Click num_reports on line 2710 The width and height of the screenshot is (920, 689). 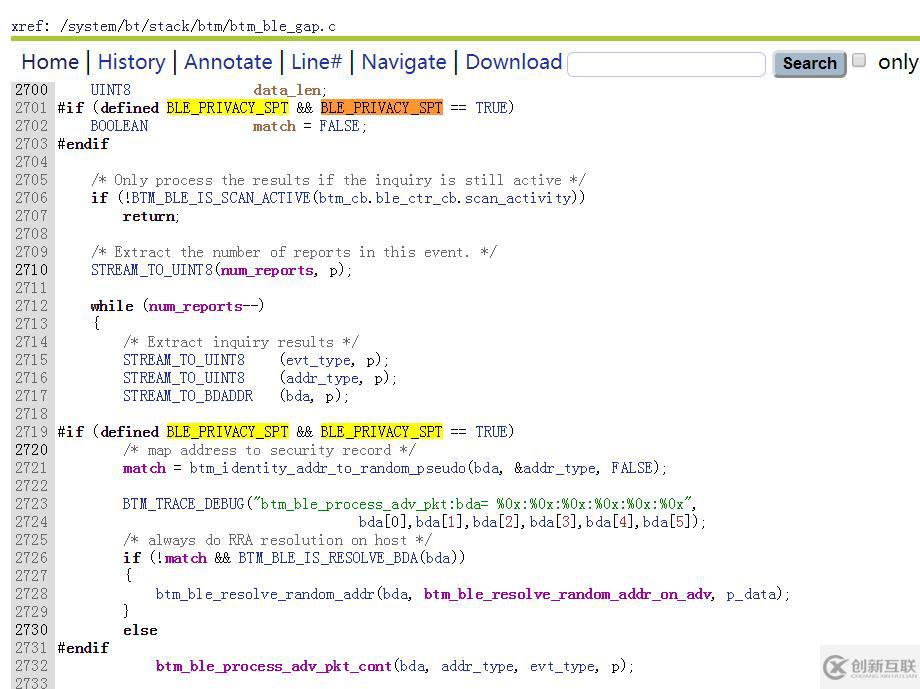(x=267, y=271)
